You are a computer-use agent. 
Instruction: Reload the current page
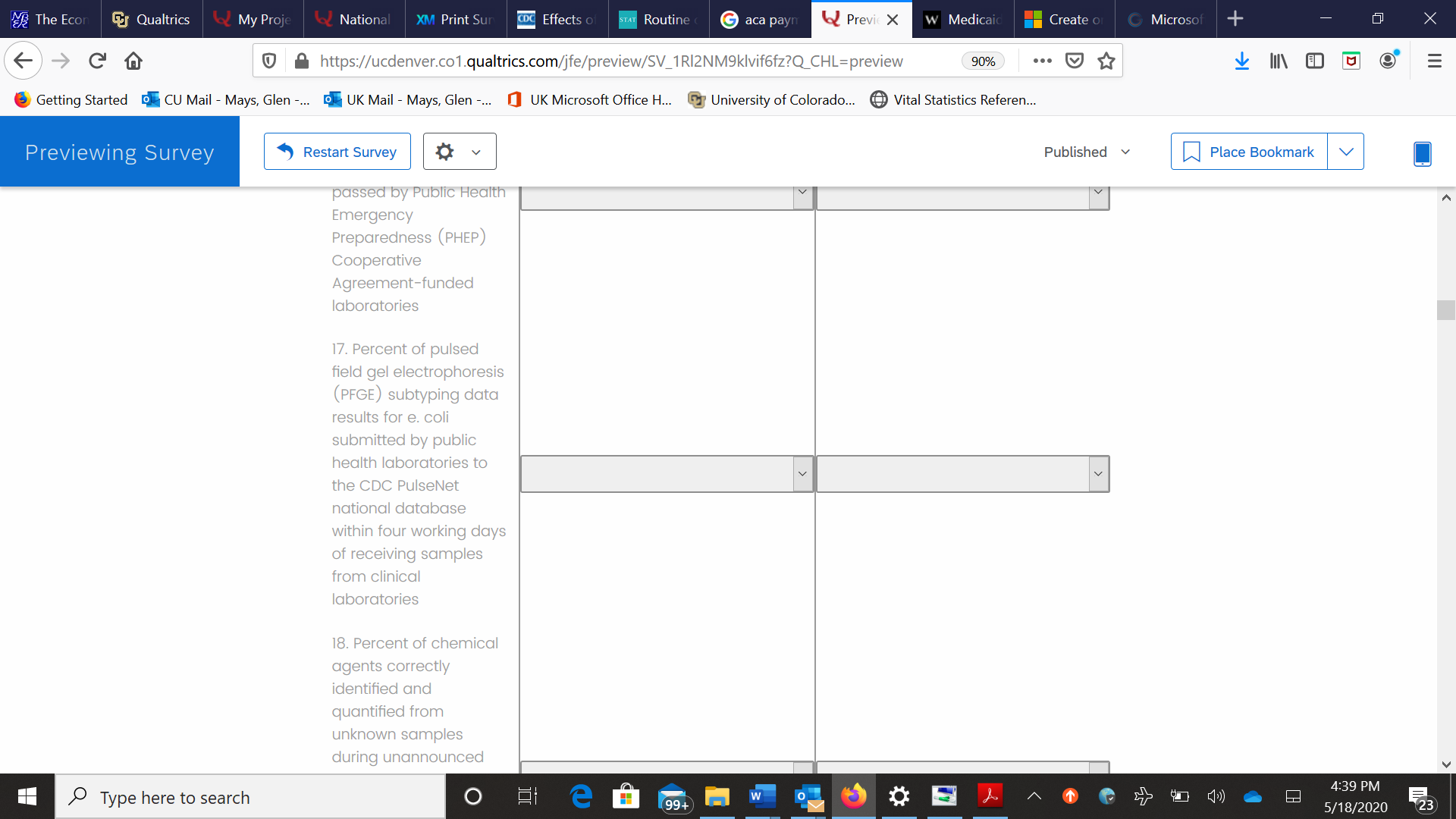pos(97,61)
